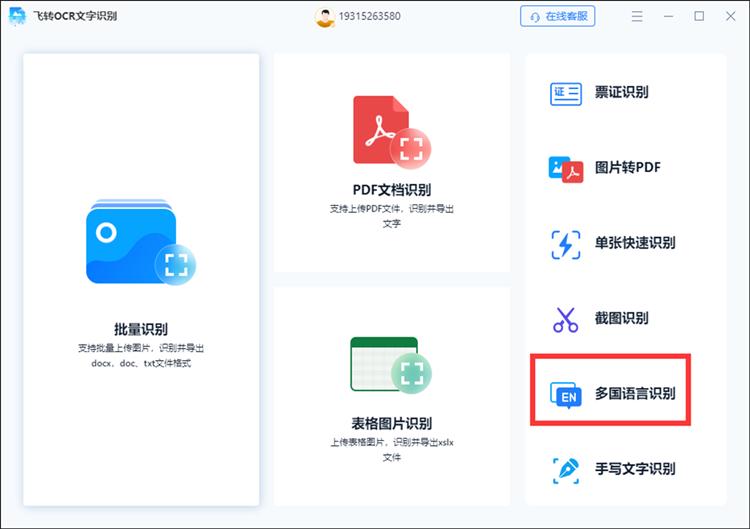Open the hamburger menu icon
The image size is (750, 529).
pyautogui.click(x=637, y=16)
